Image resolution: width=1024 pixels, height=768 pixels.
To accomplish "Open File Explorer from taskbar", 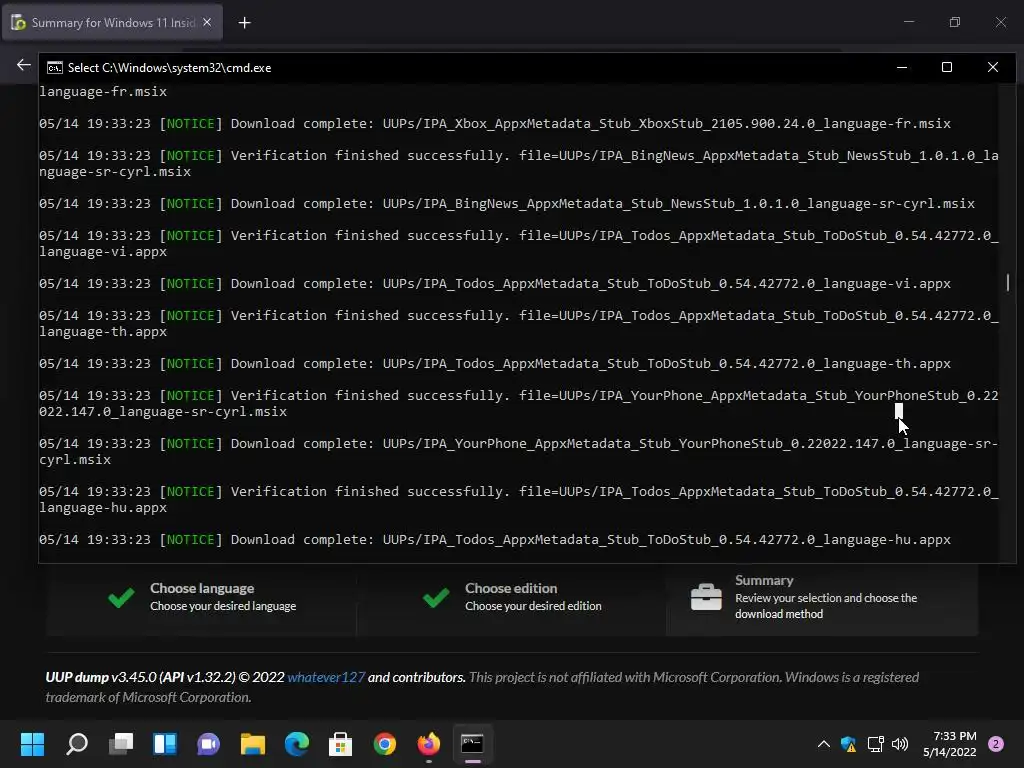I will 252,744.
